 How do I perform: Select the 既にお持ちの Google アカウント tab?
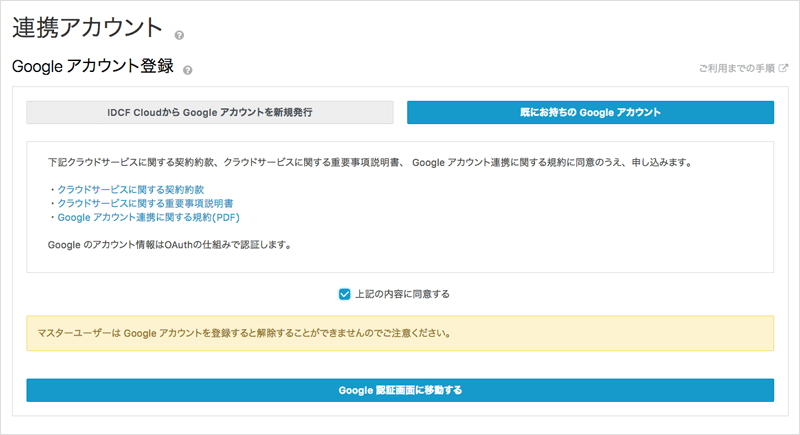point(590,112)
